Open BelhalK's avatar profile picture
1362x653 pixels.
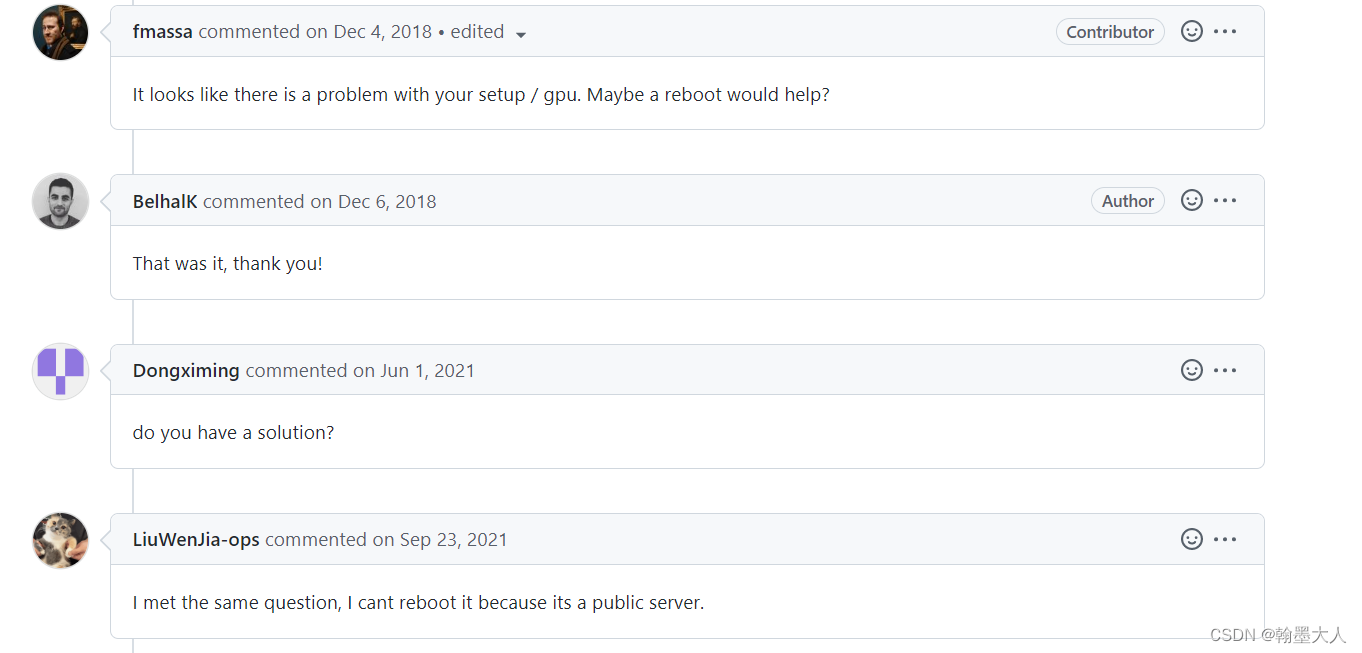(x=61, y=201)
